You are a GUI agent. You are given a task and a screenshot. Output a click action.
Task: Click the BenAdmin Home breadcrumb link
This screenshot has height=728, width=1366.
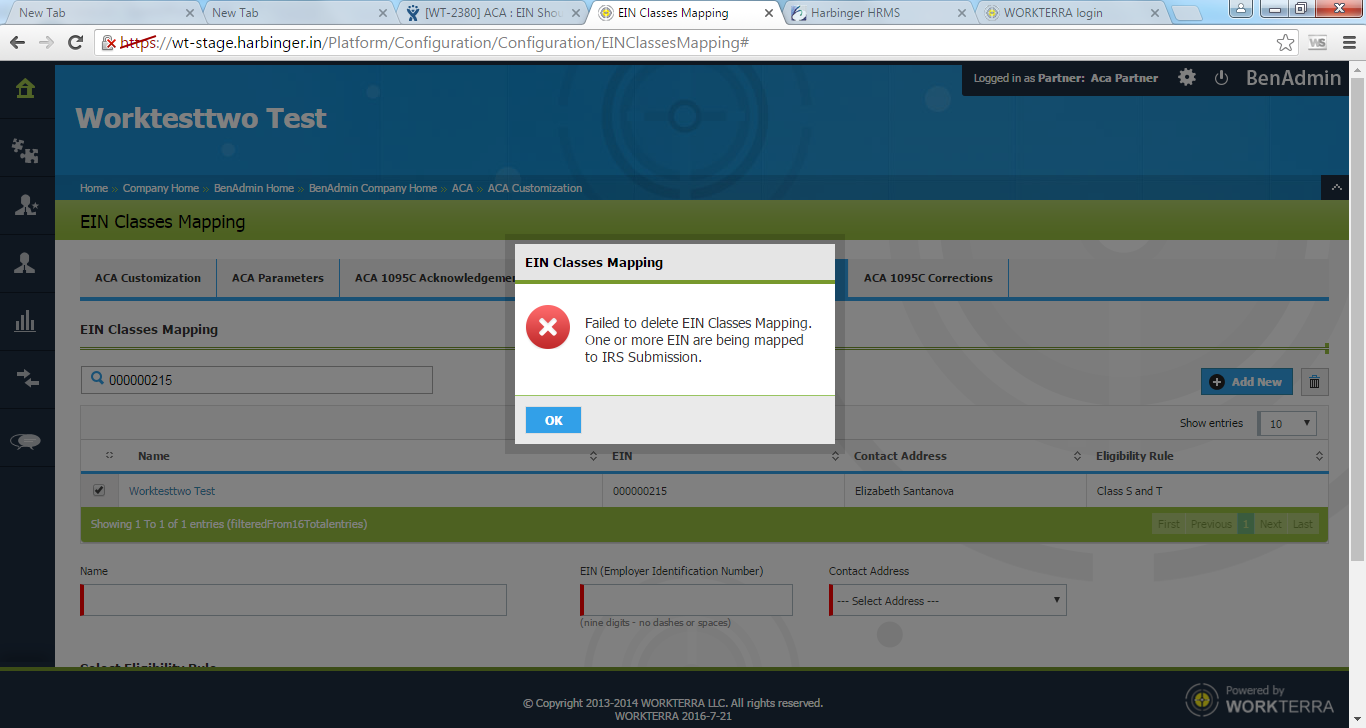(x=254, y=188)
